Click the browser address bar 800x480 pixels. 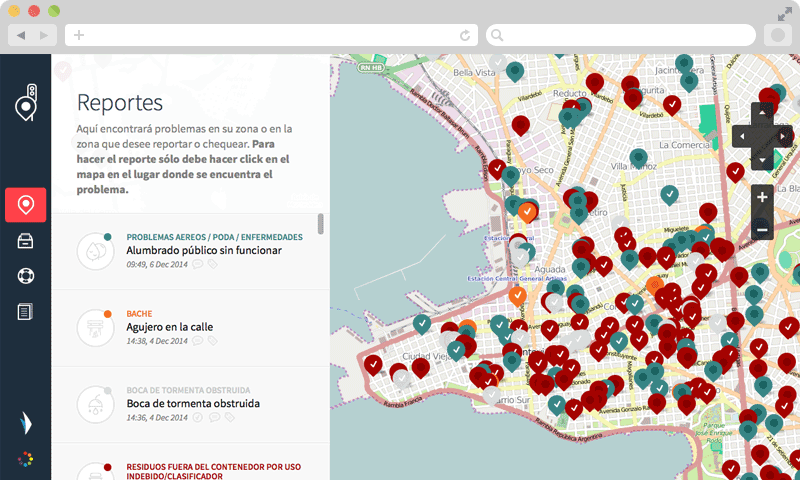(x=270, y=35)
